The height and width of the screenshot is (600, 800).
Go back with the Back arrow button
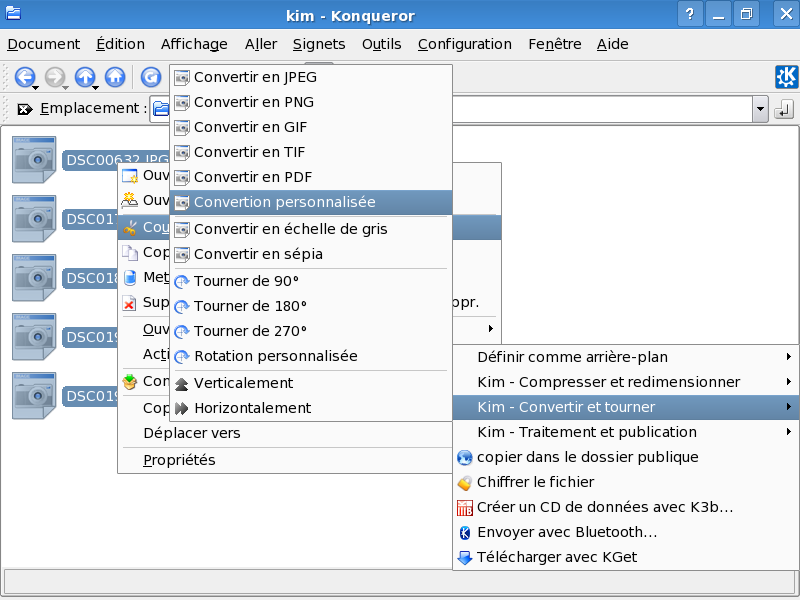coord(24,77)
